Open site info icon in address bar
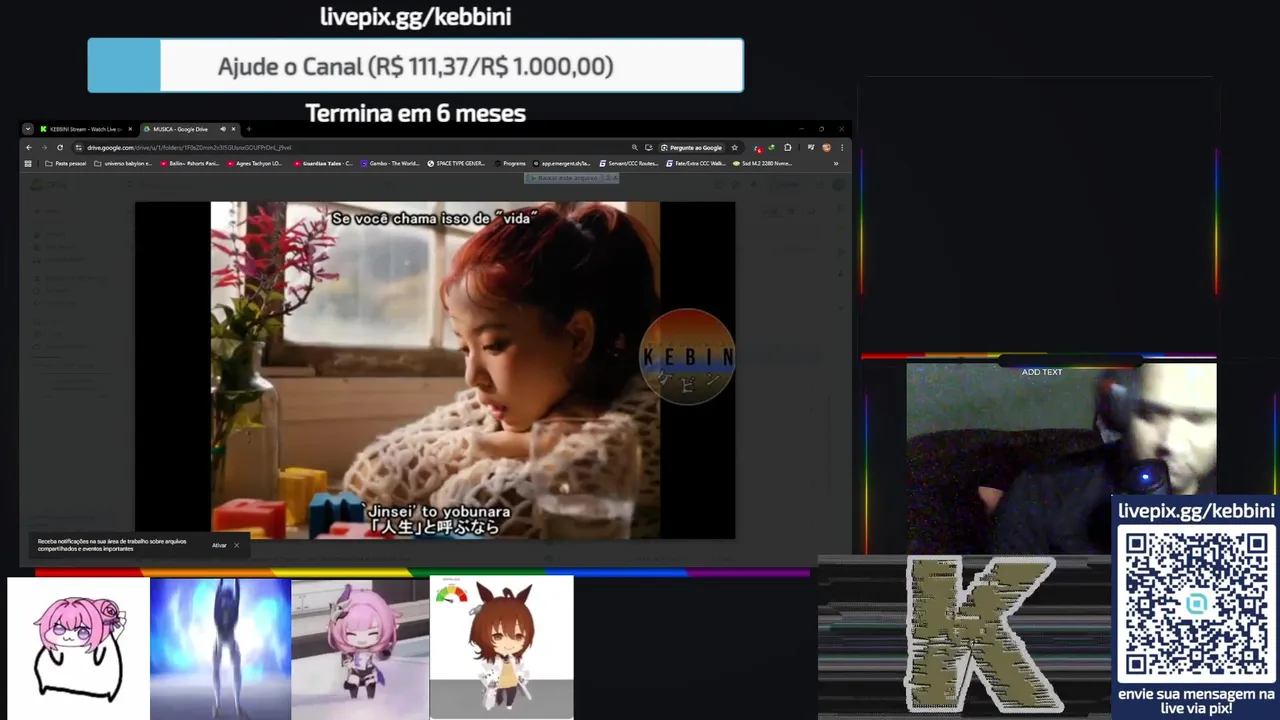 pos(79,147)
